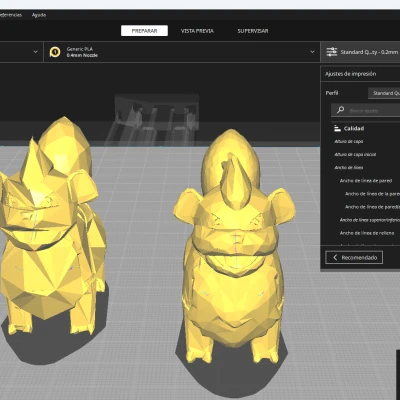Select the Ancho de línea de relleno setting
This screenshot has height=400, width=400.
367,233
